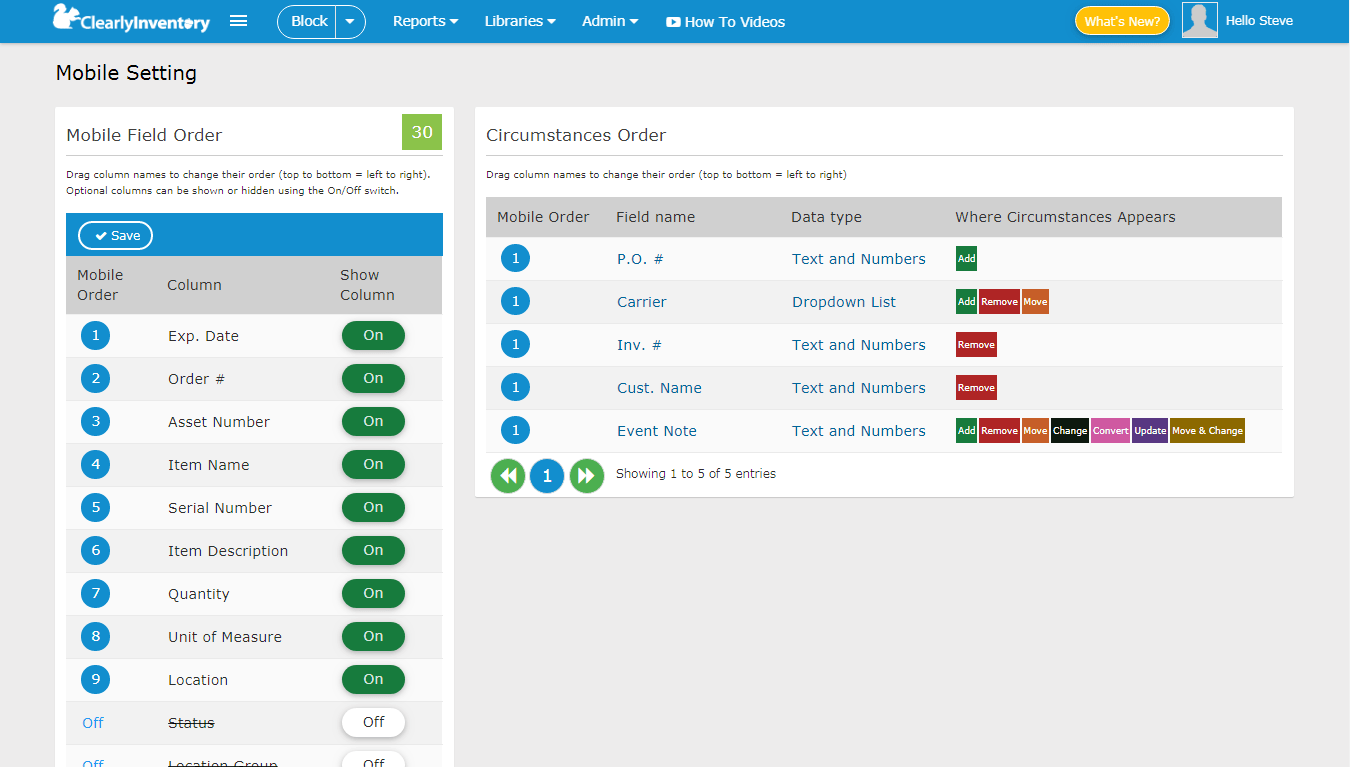Image resolution: width=1350 pixels, height=767 pixels.
Task: Click the order circle beside P.O. #
Action: tap(515, 259)
